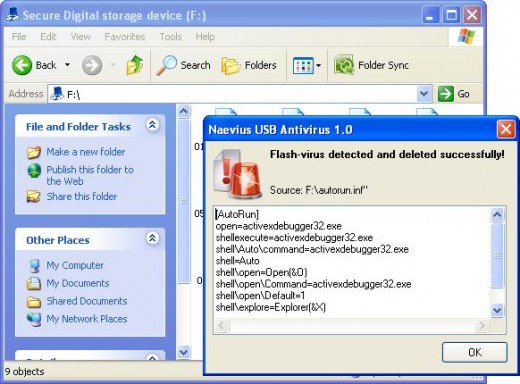The height and width of the screenshot is (384, 520).
Task: Open the View menu
Action: pyautogui.click(x=80, y=36)
